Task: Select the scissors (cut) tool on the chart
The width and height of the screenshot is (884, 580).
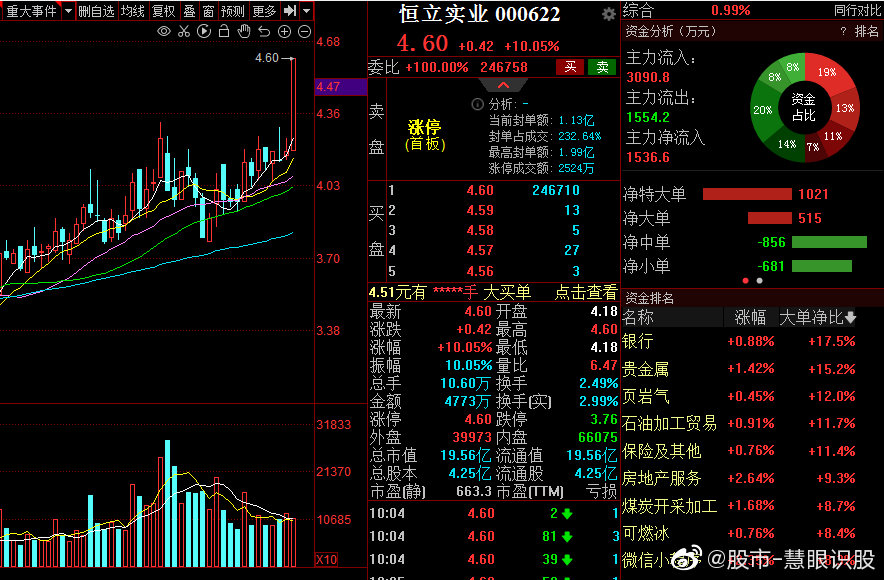Action: [185, 31]
